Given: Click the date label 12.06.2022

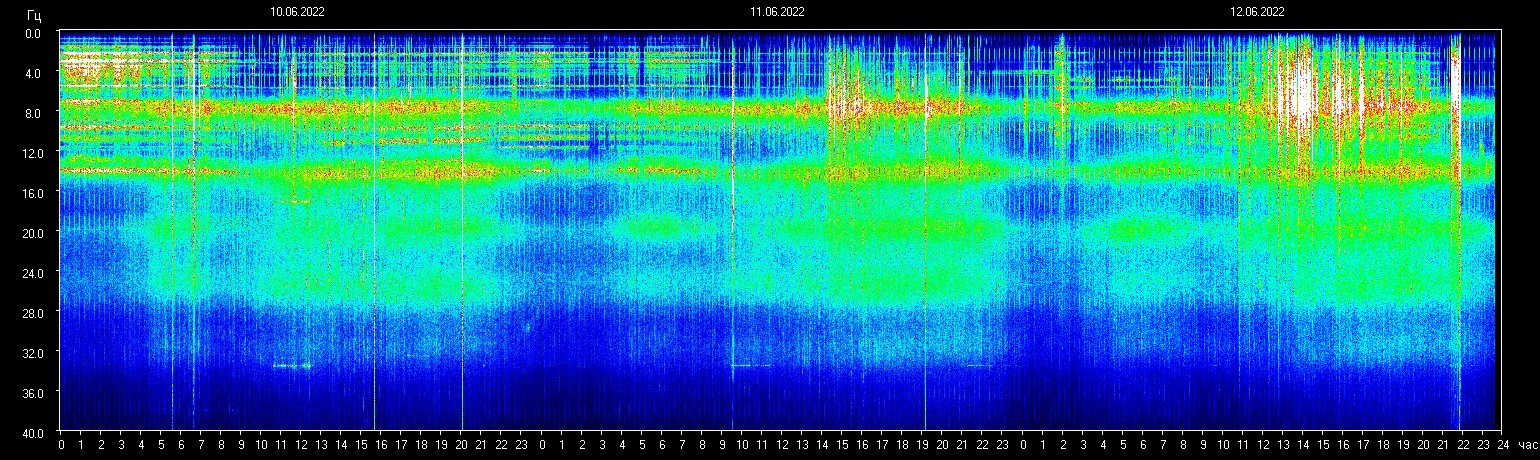Looking at the screenshot, I should [1257, 12].
